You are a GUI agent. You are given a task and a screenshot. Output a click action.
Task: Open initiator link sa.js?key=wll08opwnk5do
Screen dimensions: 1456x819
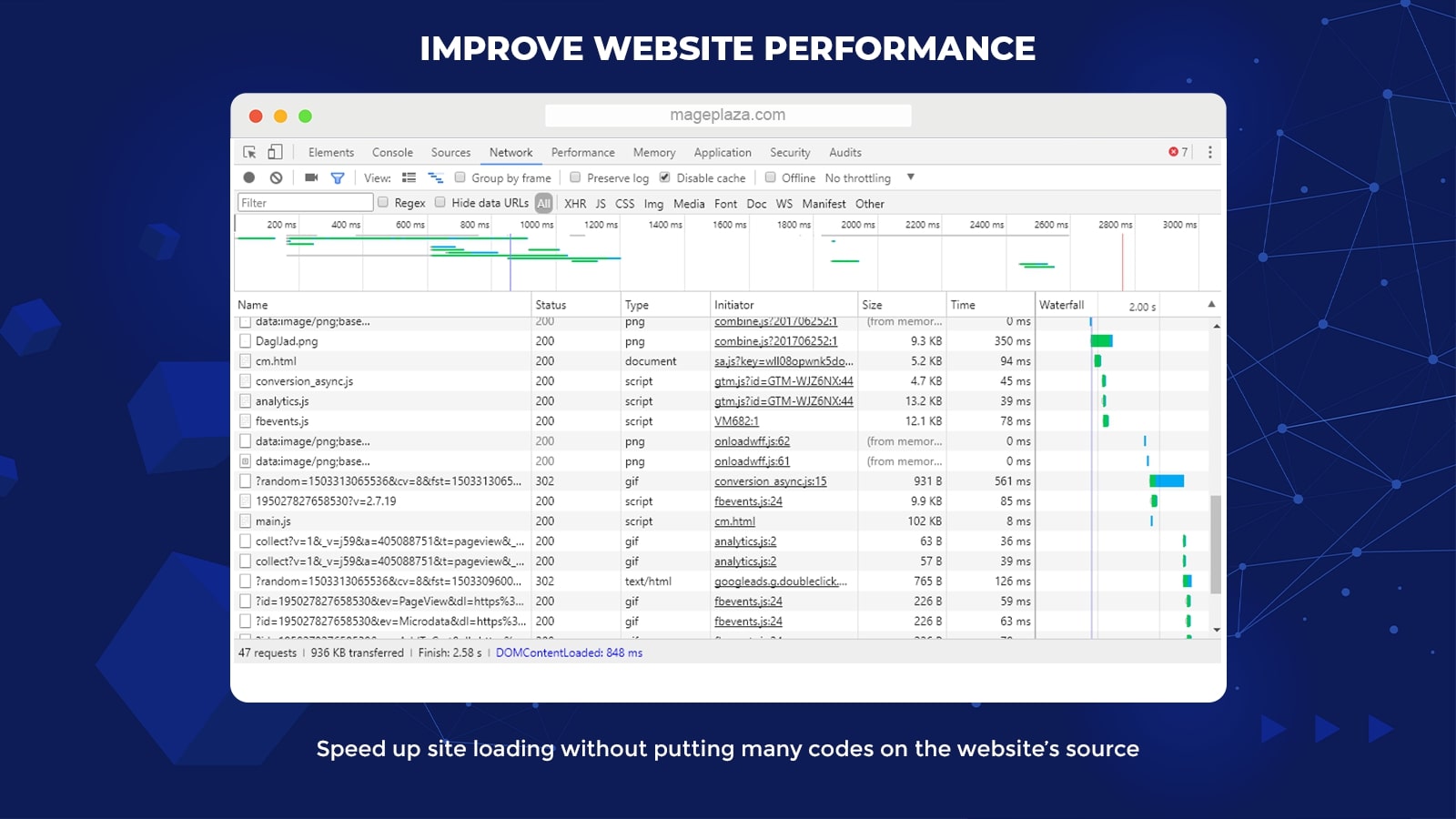[784, 361]
